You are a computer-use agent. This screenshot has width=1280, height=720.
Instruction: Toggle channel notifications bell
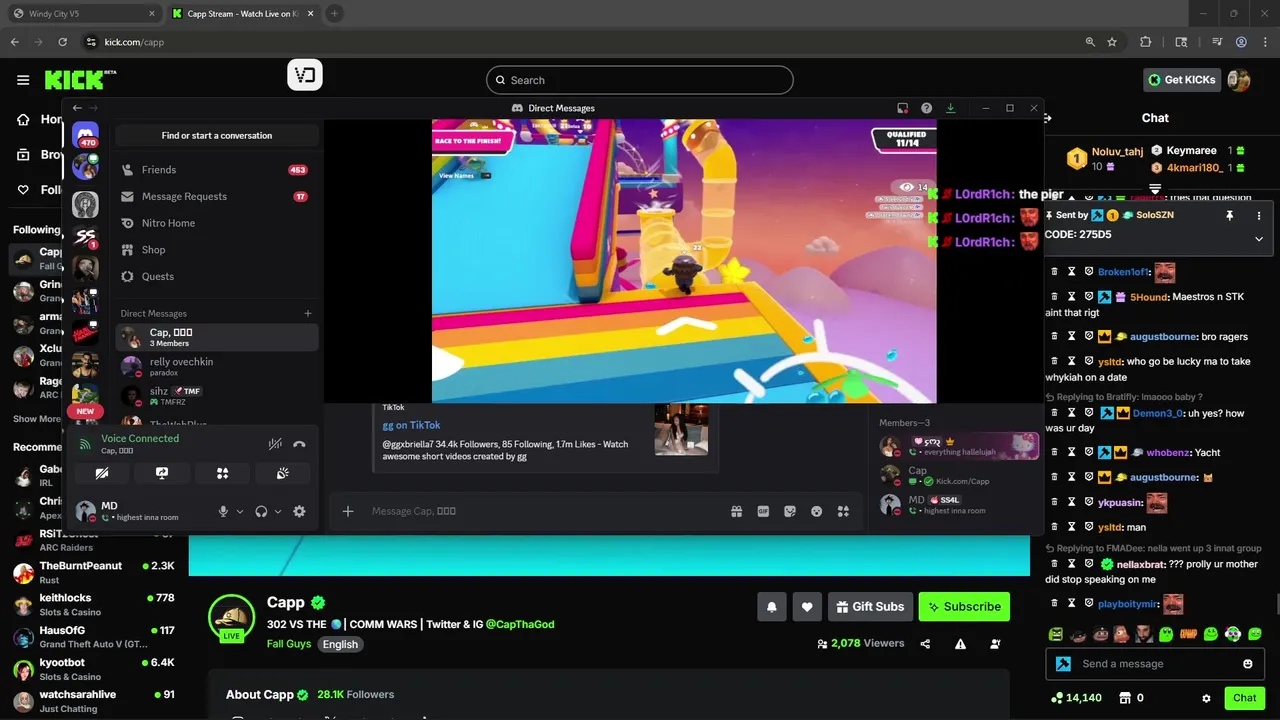click(772, 606)
